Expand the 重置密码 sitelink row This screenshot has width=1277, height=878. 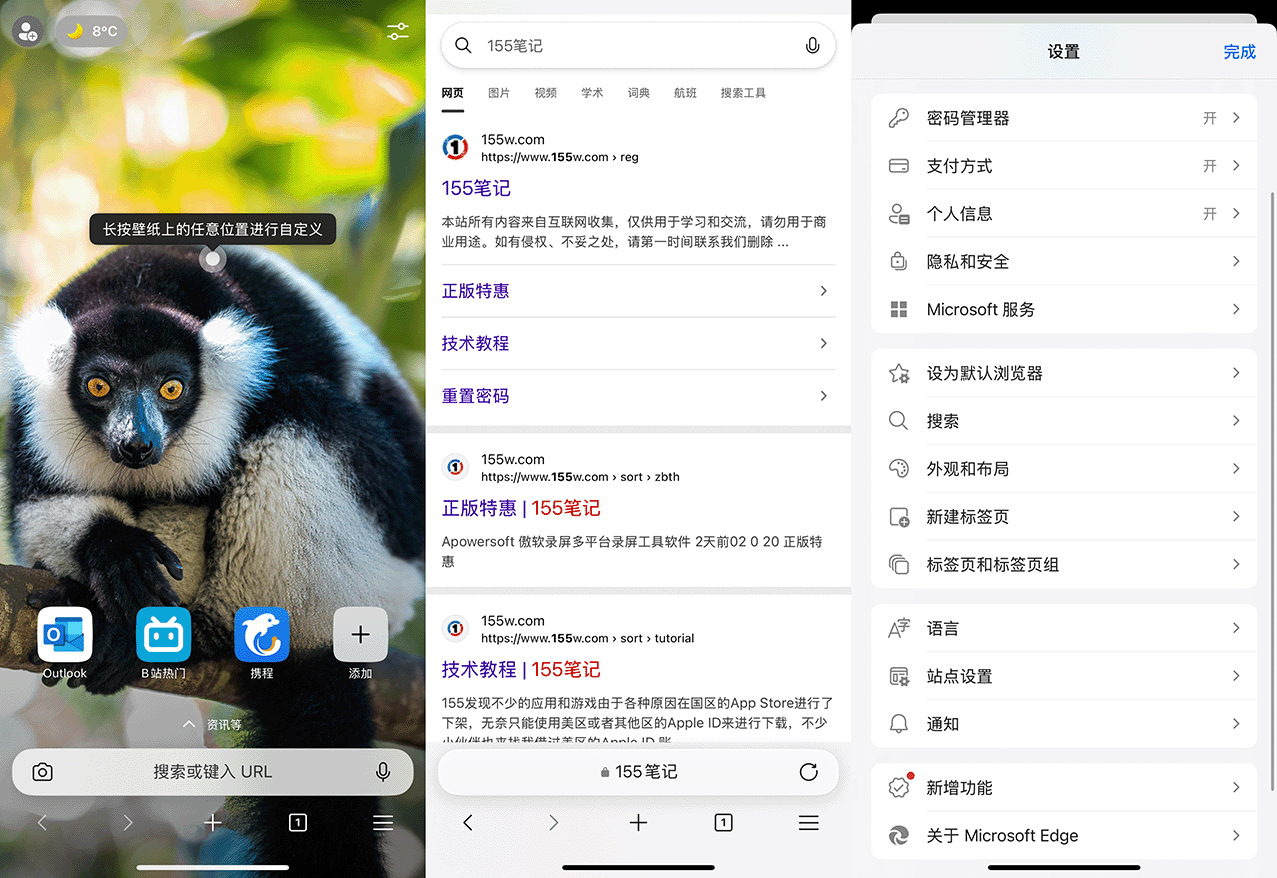637,396
